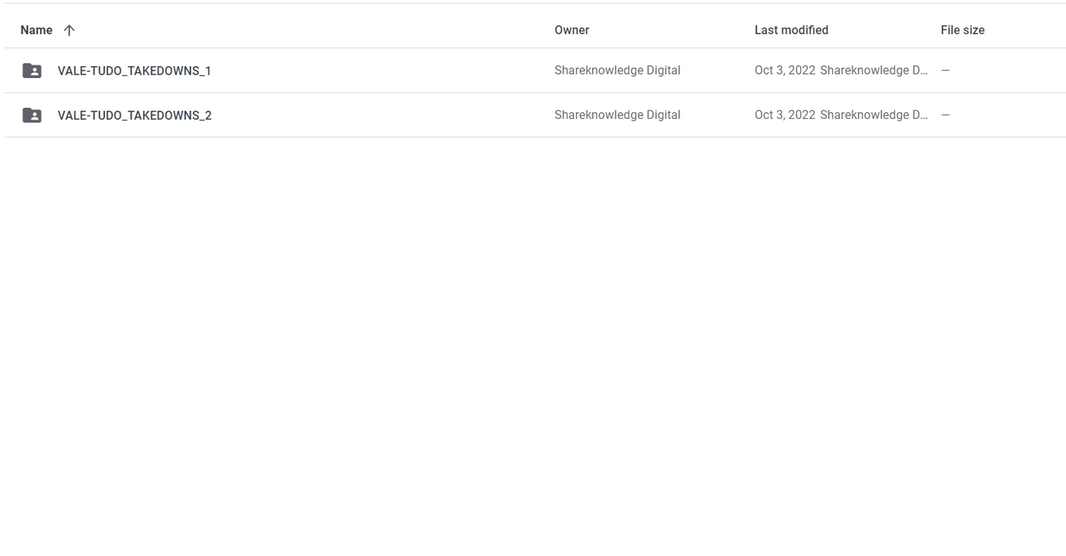The height and width of the screenshot is (556, 1066).
Task: Select the owner Shareknowledge Digital in first row
Action: click(x=617, y=70)
